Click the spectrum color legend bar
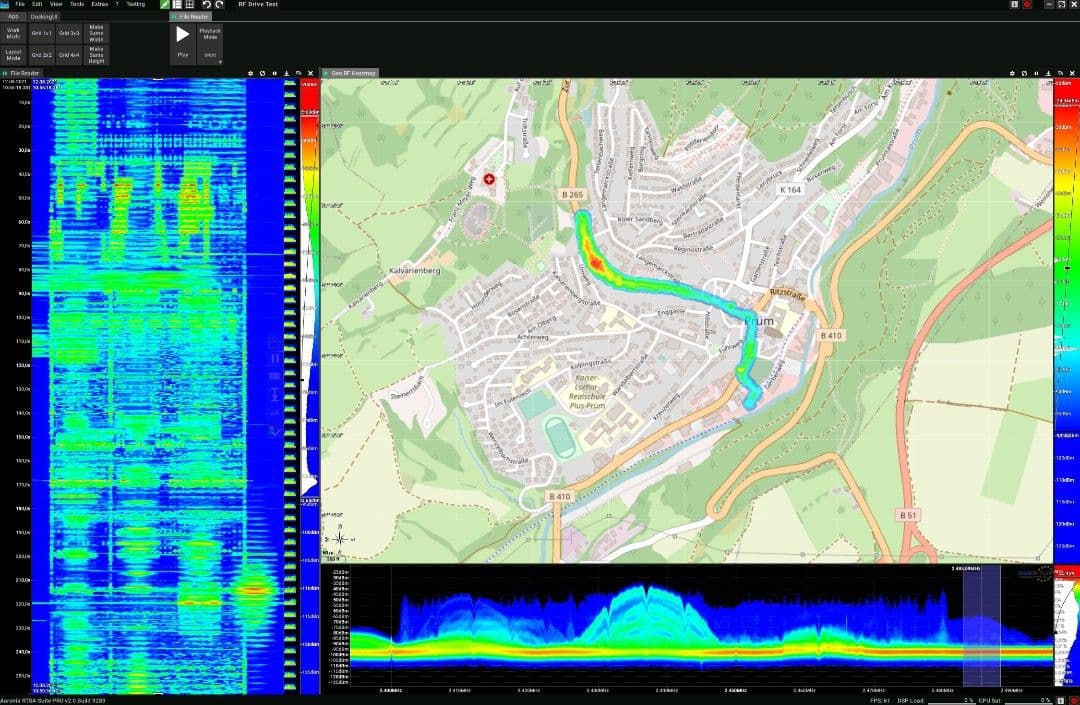Image resolution: width=1080 pixels, height=705 pixels. [1067, 627]
